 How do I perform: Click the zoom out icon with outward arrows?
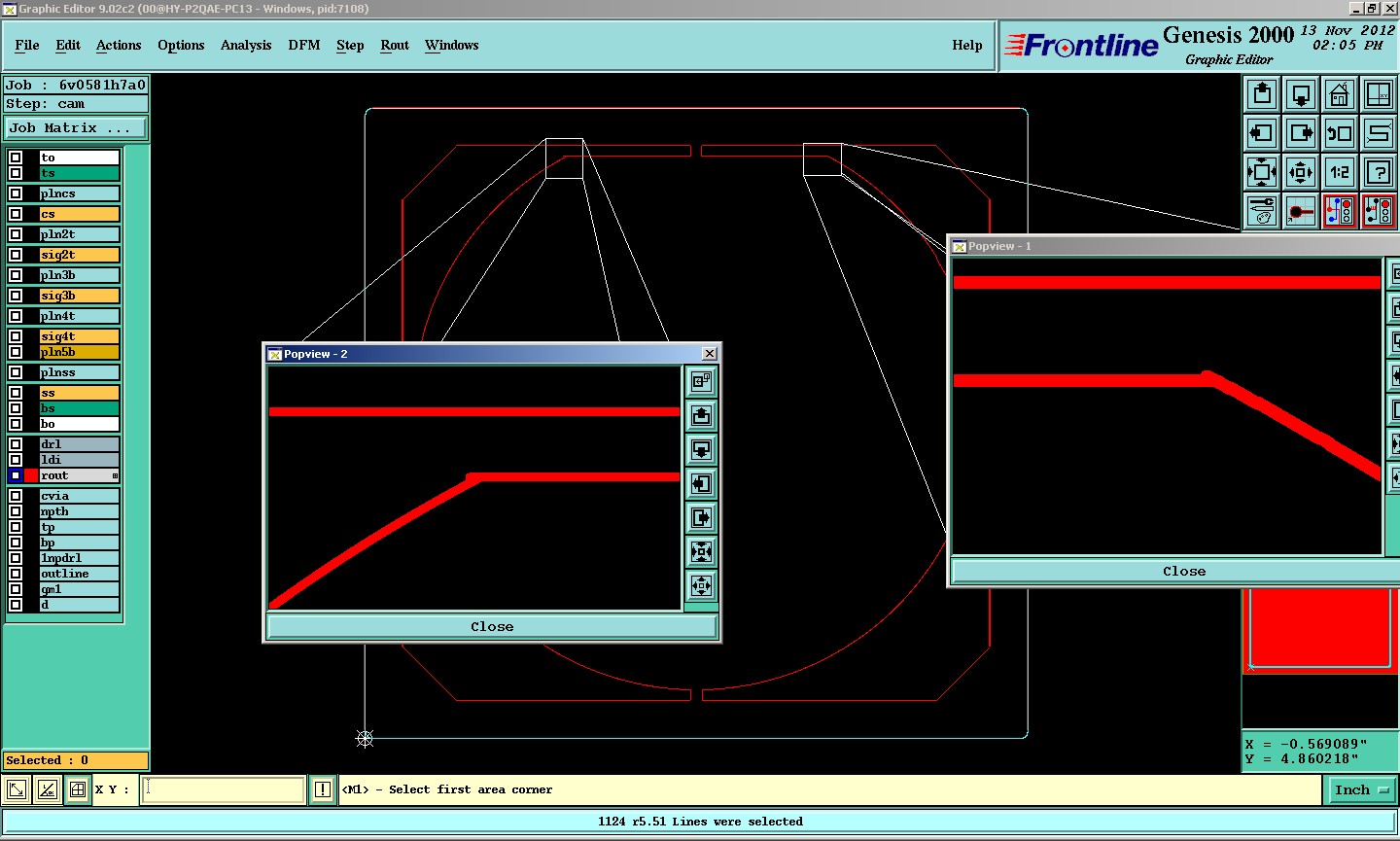tap(1301, 172)
